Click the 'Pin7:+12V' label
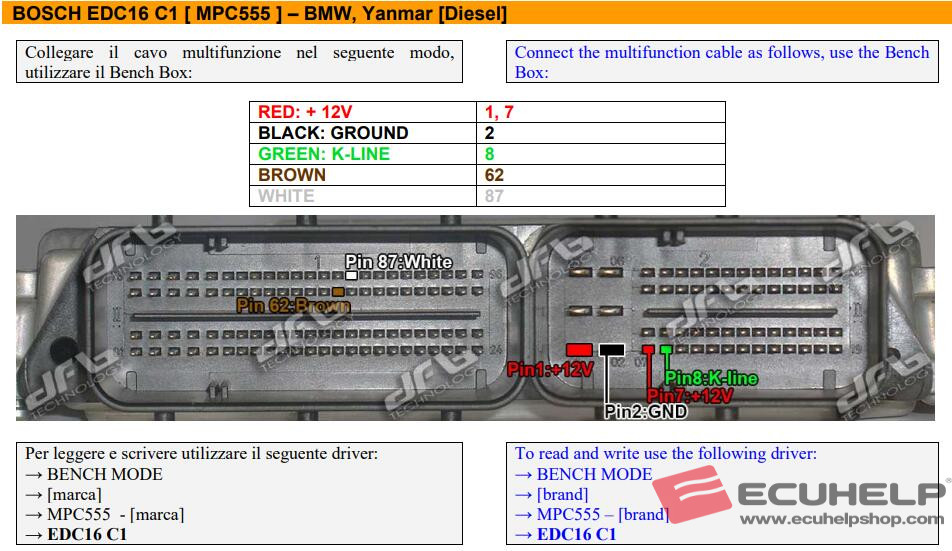Image resolution: width=952 pixels, height=551 pixels. click(x=690, y=396)
